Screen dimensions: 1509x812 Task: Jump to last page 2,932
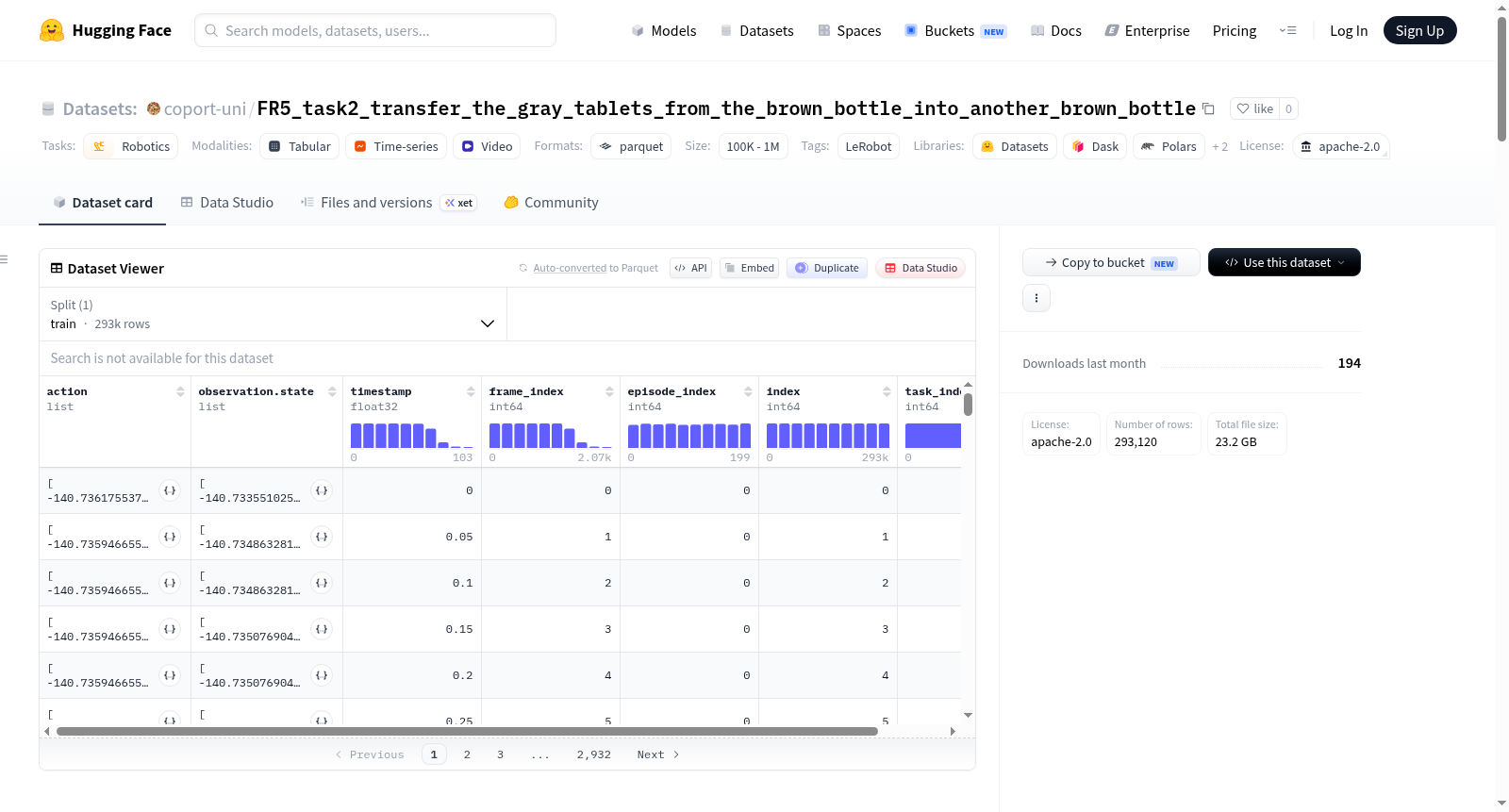coord(594,754)
